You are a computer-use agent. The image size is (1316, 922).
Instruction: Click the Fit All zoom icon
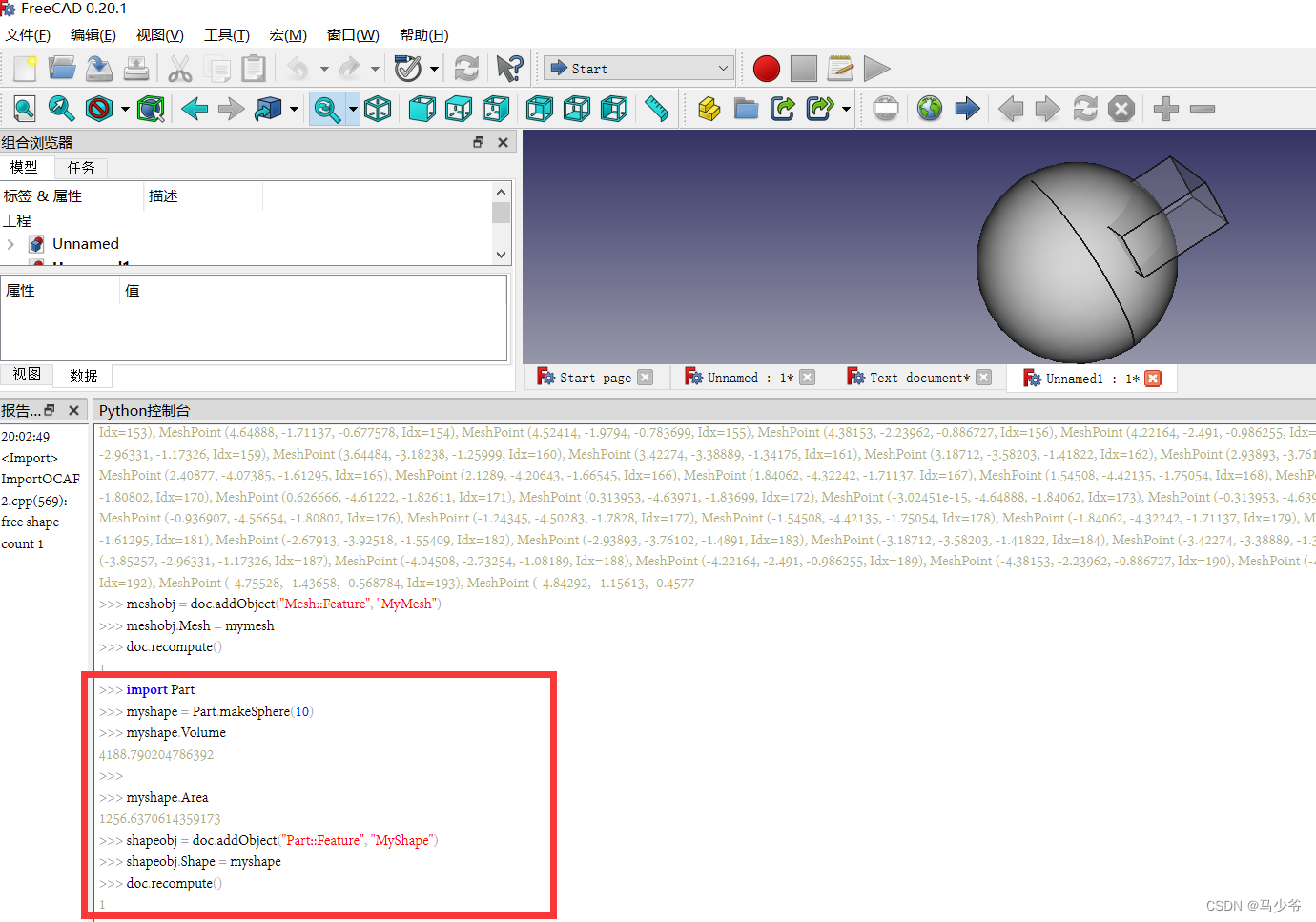click(25, 109)
